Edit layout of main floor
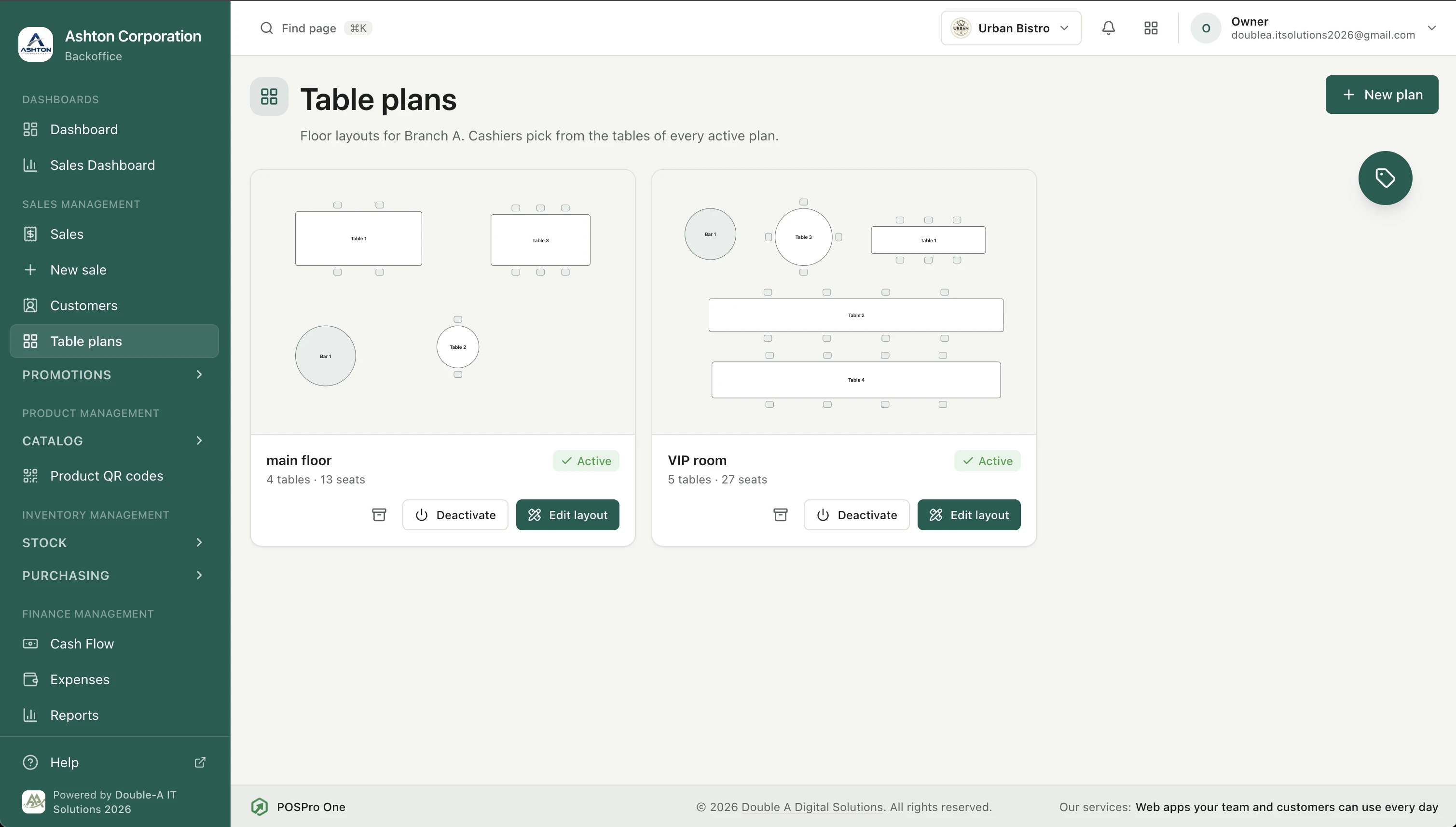 point(567,515)
